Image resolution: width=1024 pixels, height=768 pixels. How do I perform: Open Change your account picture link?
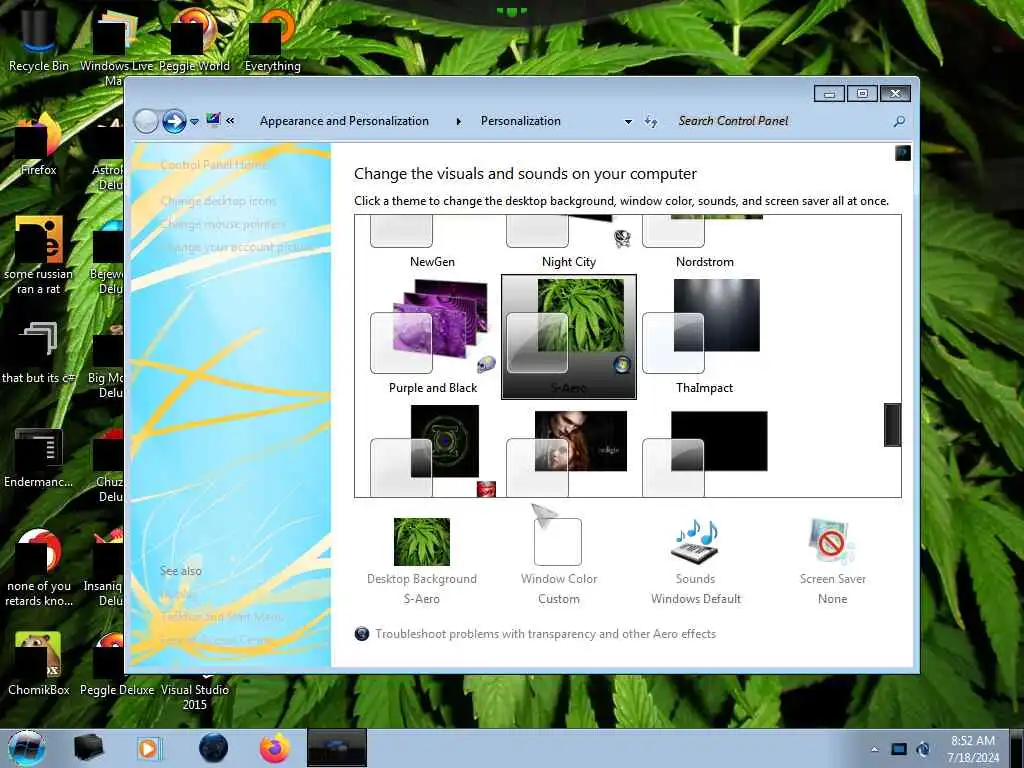(236, 248)
